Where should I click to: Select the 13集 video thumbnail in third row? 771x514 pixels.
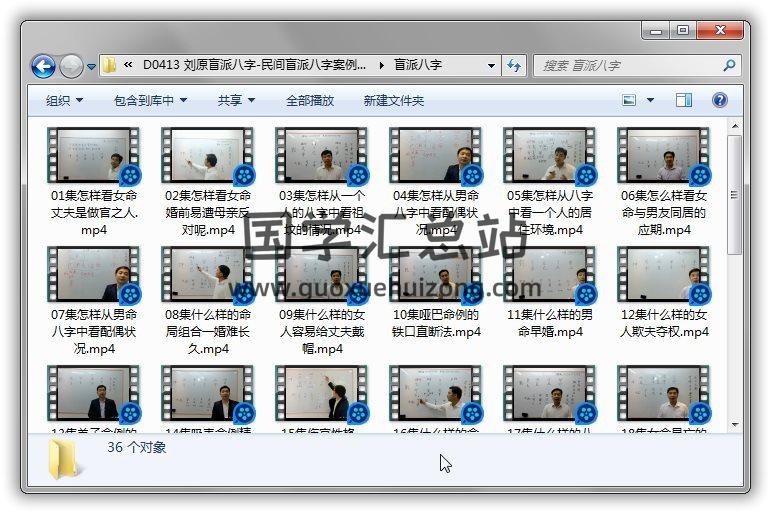click(93, 393)
